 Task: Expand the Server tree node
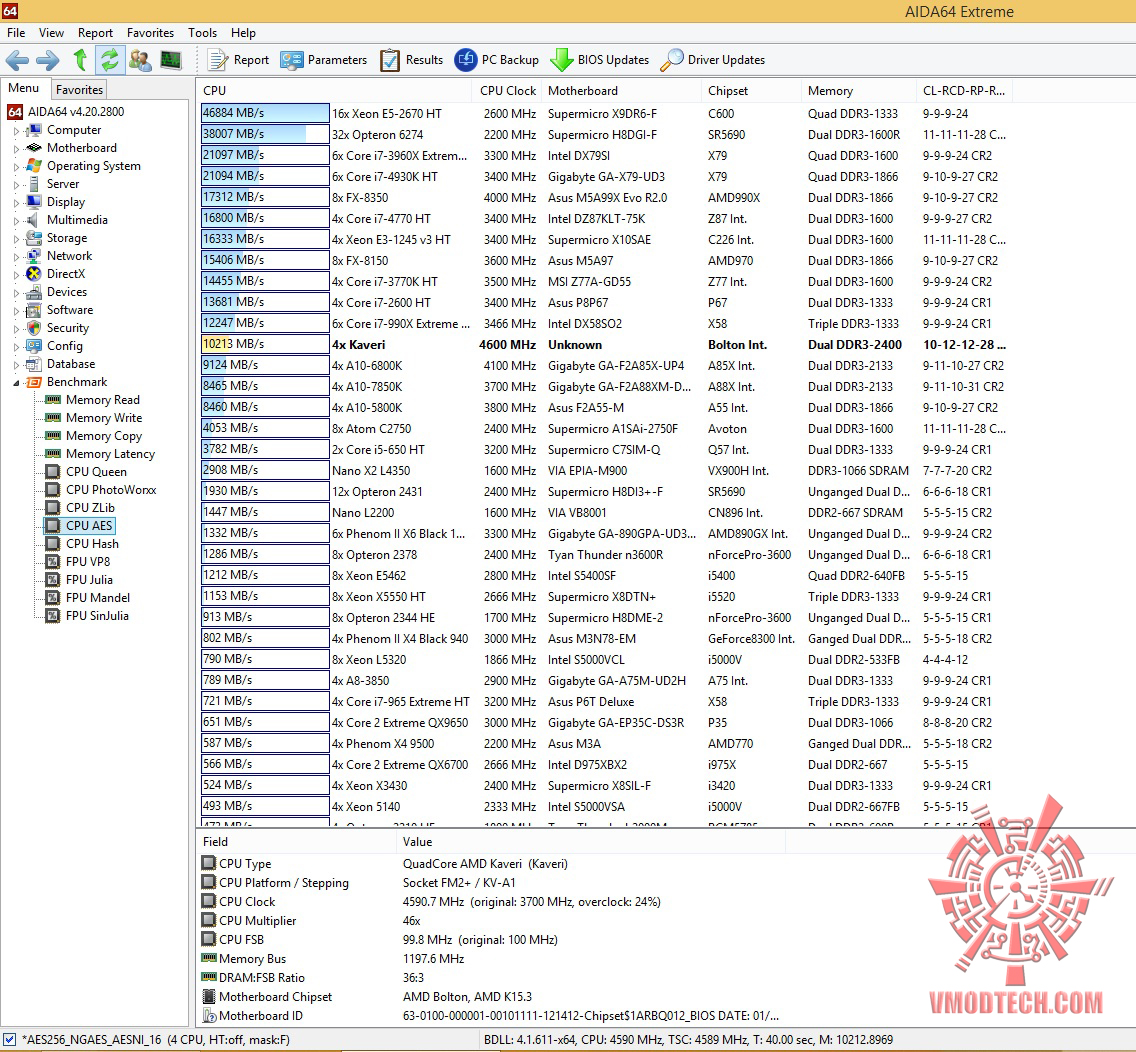pos(17,185)
